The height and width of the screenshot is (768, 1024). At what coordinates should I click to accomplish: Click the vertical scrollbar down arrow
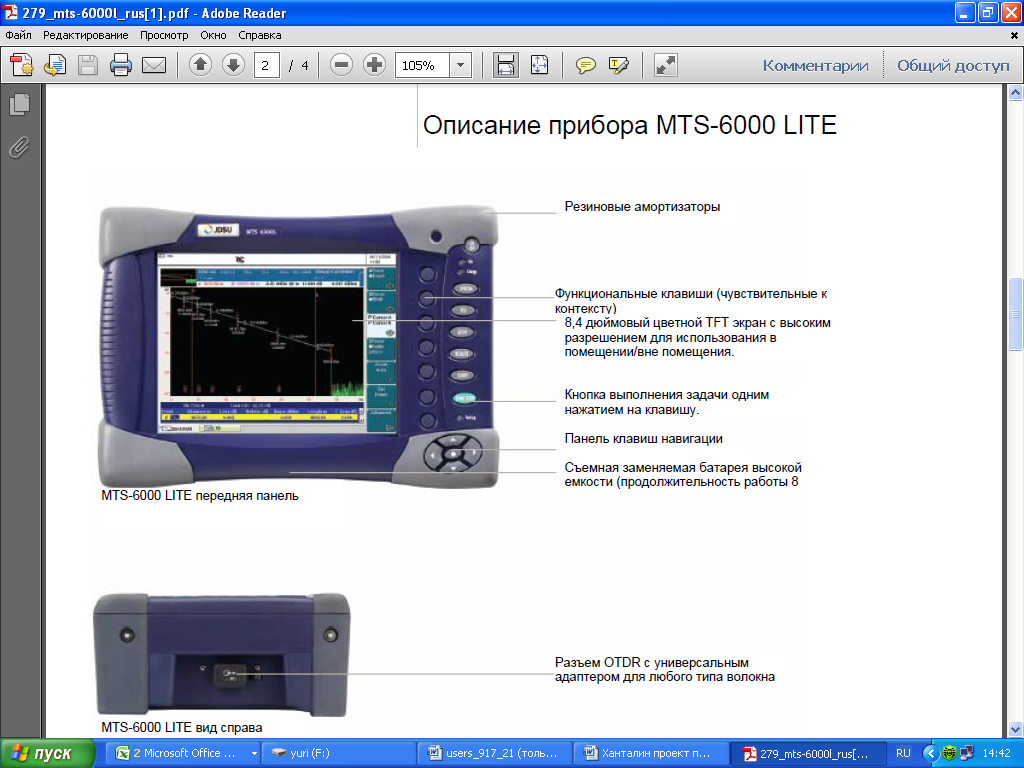pos(1016,729)
